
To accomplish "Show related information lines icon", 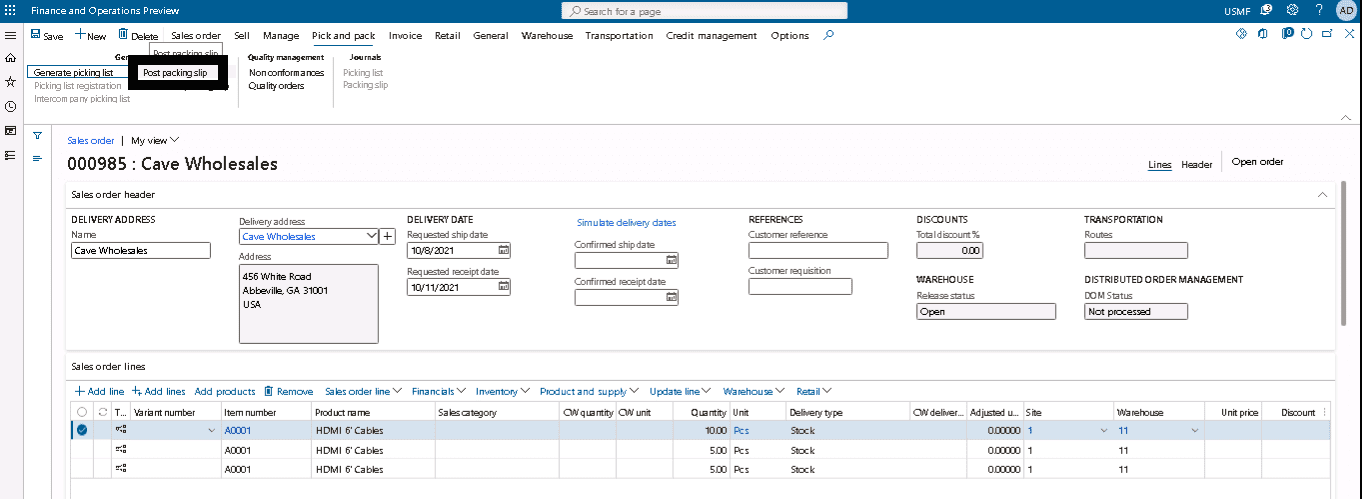I will click(x=37, y=158).
